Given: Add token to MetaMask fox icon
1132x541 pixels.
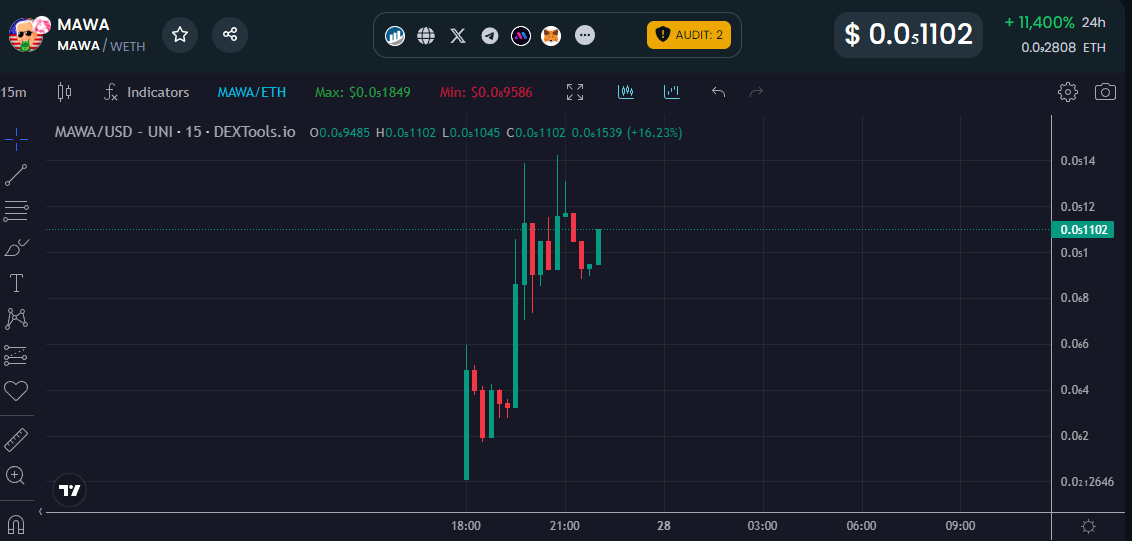Looking at the screenshot, I should [x=552, y=35].
